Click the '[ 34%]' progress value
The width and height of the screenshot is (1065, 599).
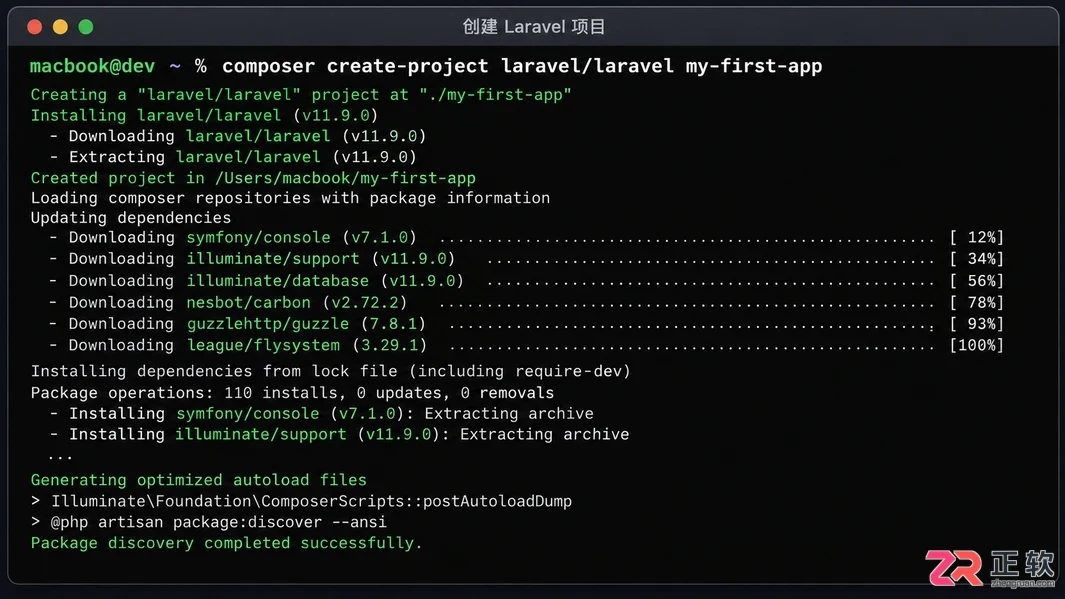(x=977, y=259)
